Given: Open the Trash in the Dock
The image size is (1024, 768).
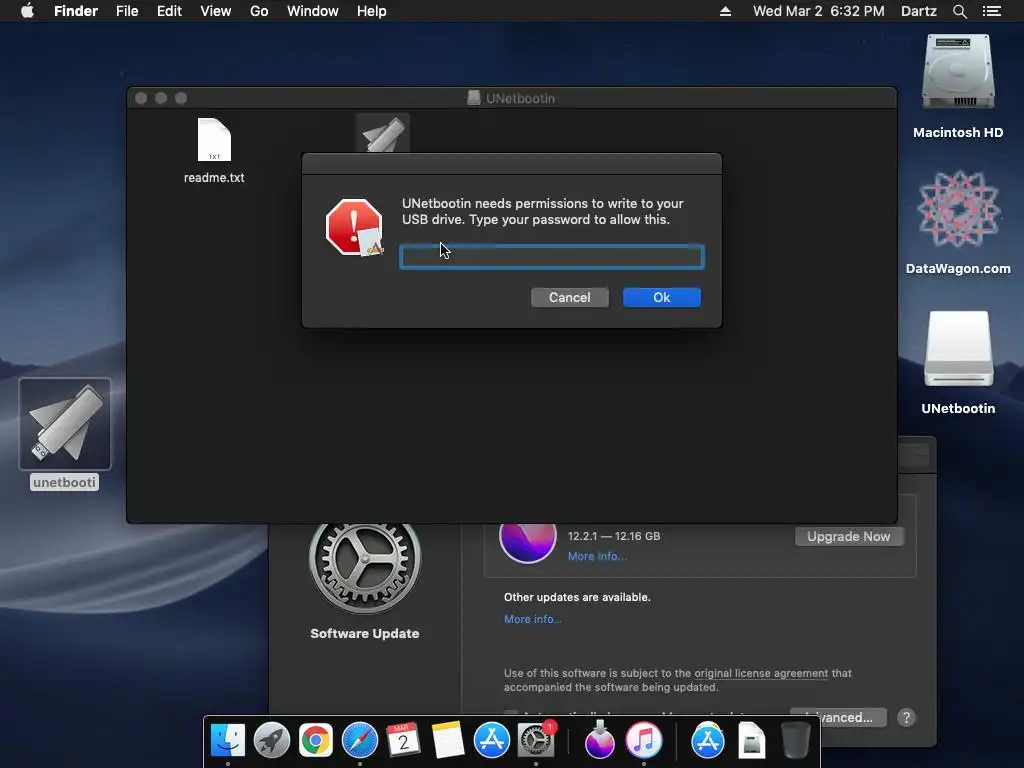Looking at the screenshot, I should (795, 741).
